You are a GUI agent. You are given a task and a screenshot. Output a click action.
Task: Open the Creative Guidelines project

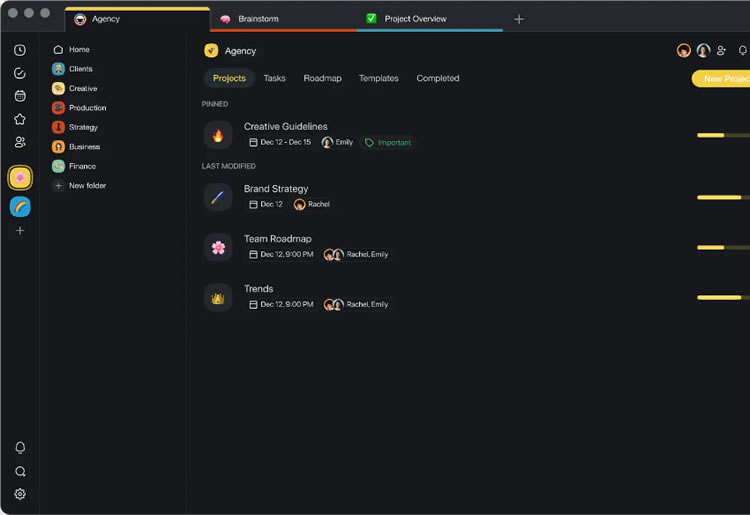point(286,126)
